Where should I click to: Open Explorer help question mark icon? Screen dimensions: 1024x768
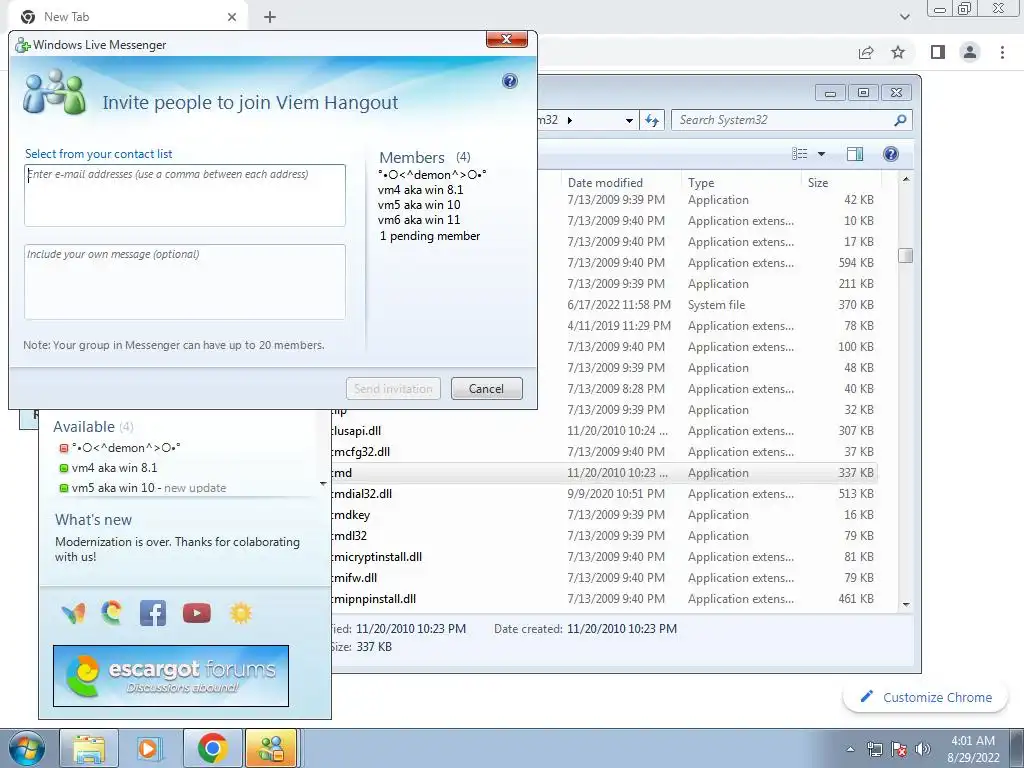891,153
